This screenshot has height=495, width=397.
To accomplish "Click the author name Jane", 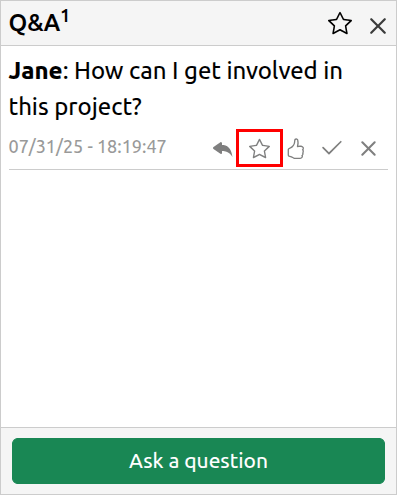I will (x=35, y=71).
